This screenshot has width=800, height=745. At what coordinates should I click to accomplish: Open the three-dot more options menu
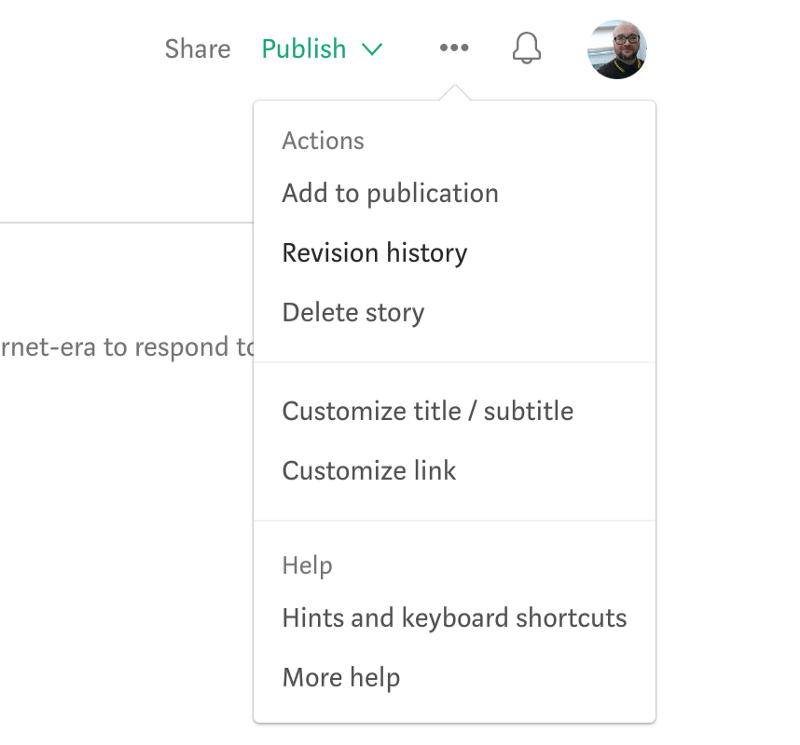454,48
